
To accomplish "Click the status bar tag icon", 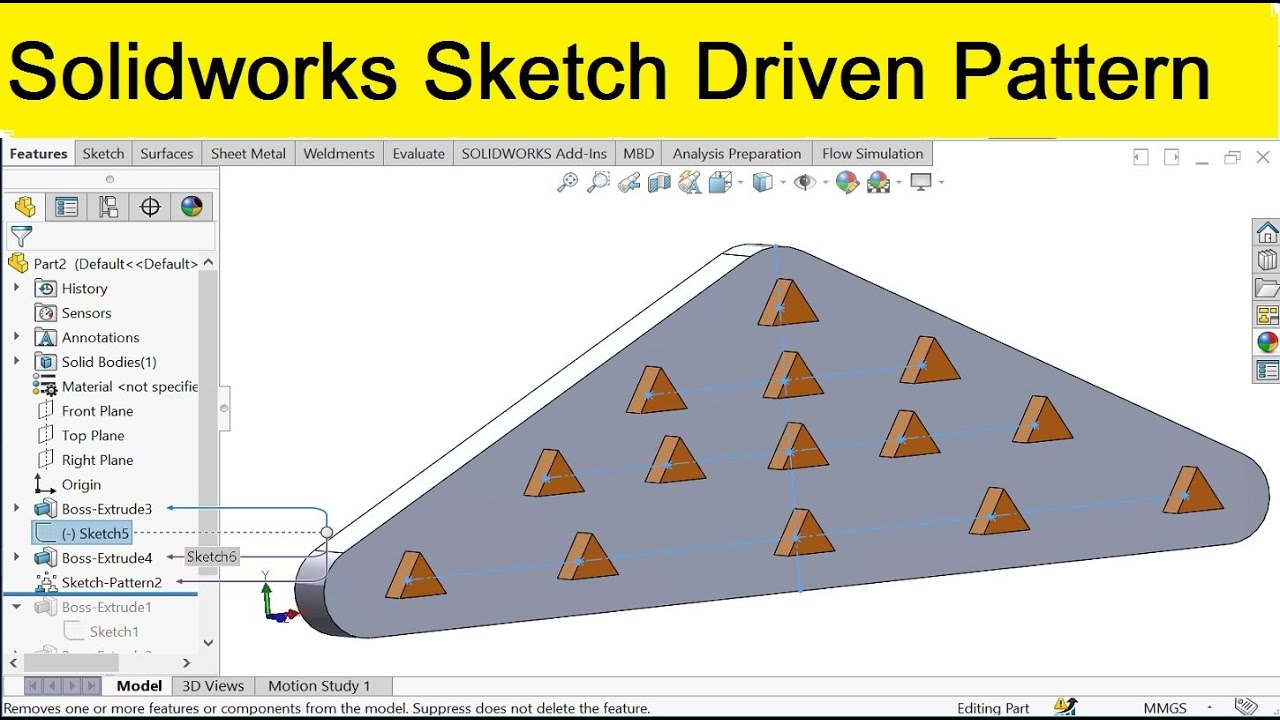I will [1246, 707].
